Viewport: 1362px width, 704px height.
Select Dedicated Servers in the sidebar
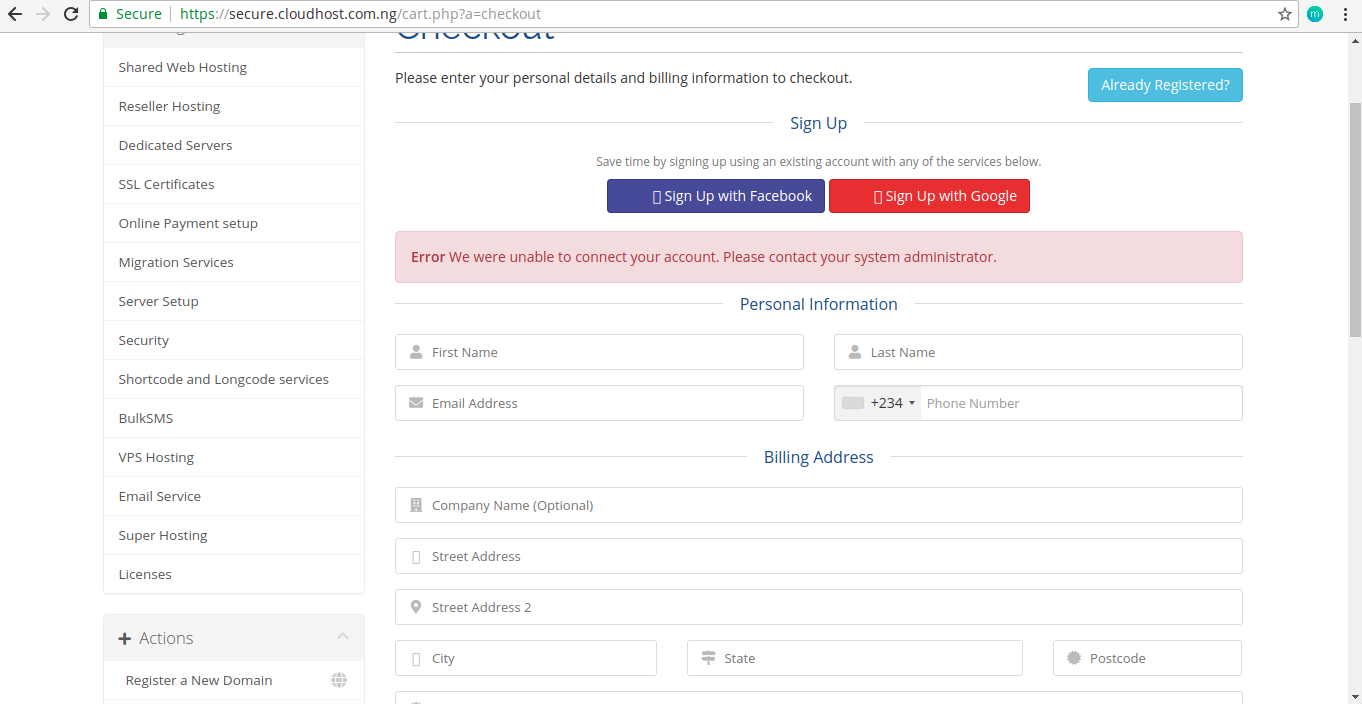(x=234, y=145)
